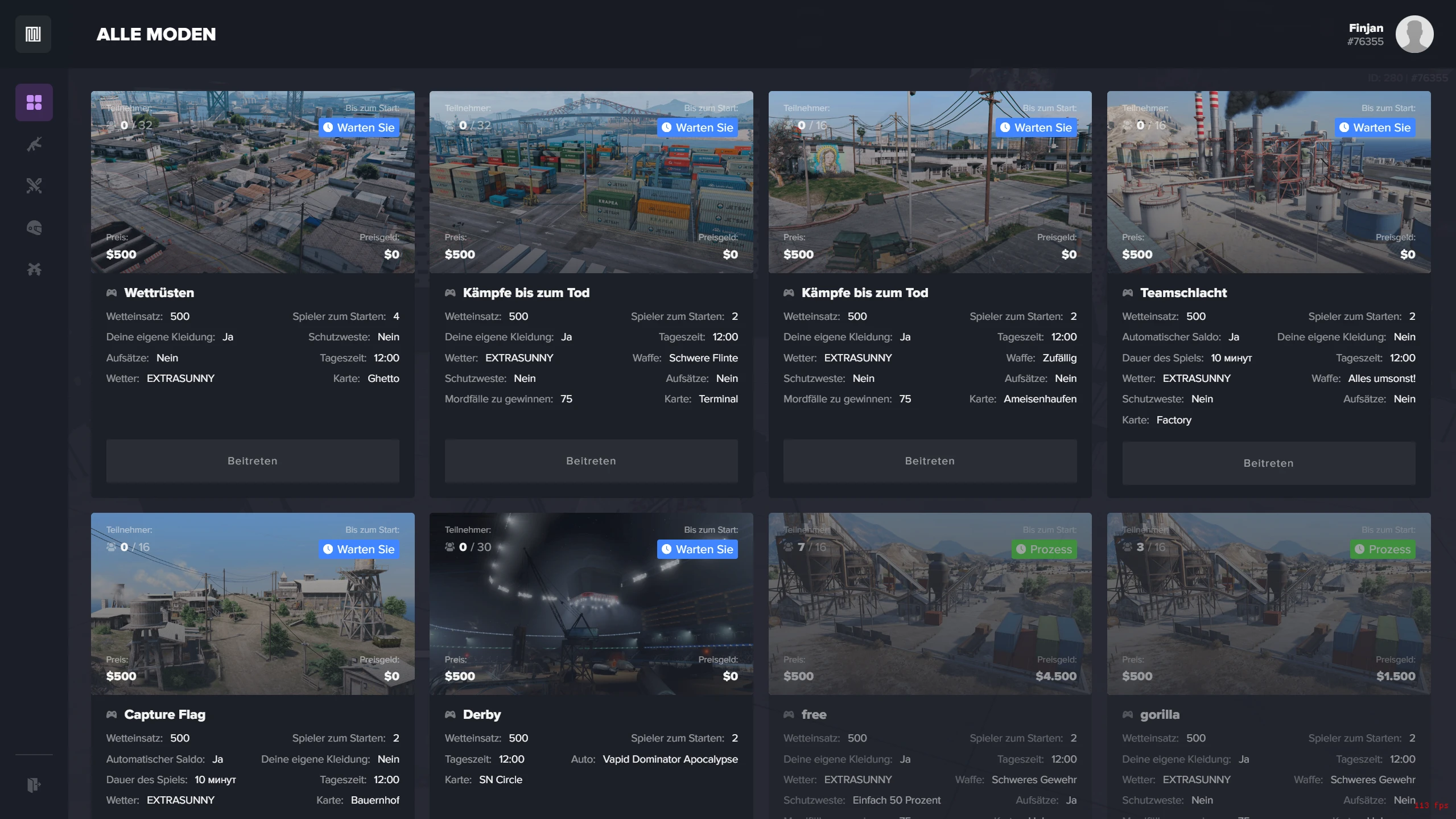Join the Teamschlacht Factory lobby
Screen dimensions: 1456x819
[x=1268, y=463]
